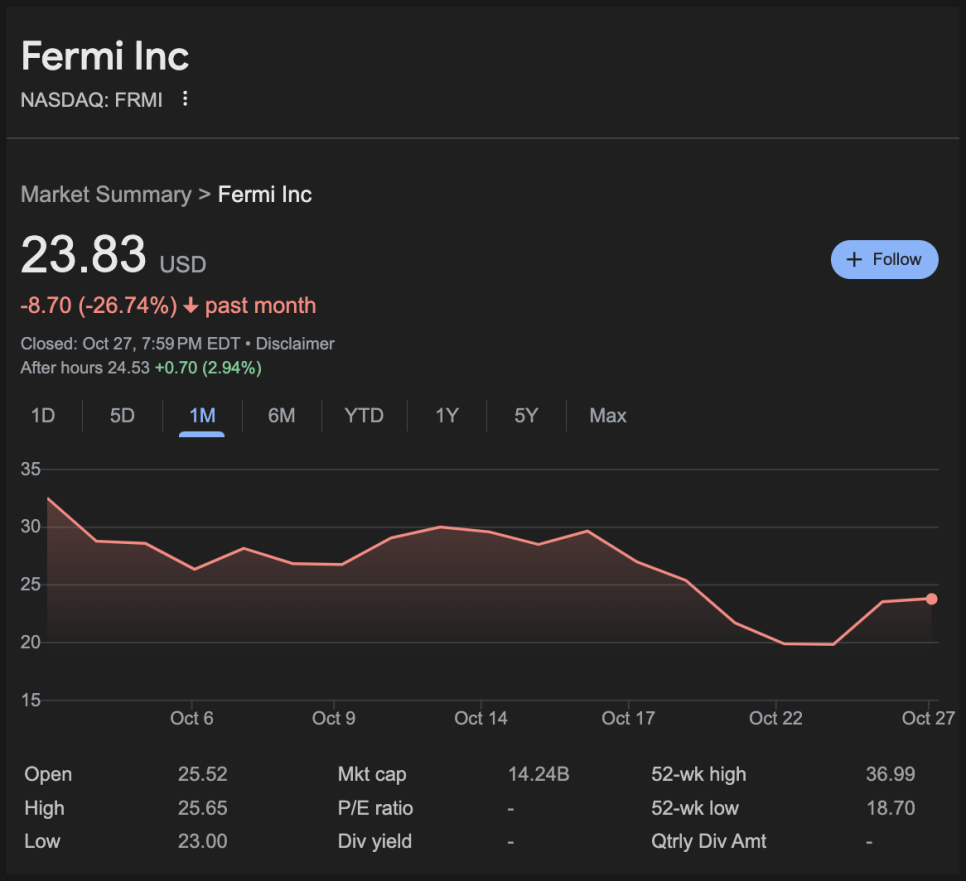Image resolution: width=966 pixels, height=881 pixels.
Task: Switch chart to 6M range
Action: 281,415
